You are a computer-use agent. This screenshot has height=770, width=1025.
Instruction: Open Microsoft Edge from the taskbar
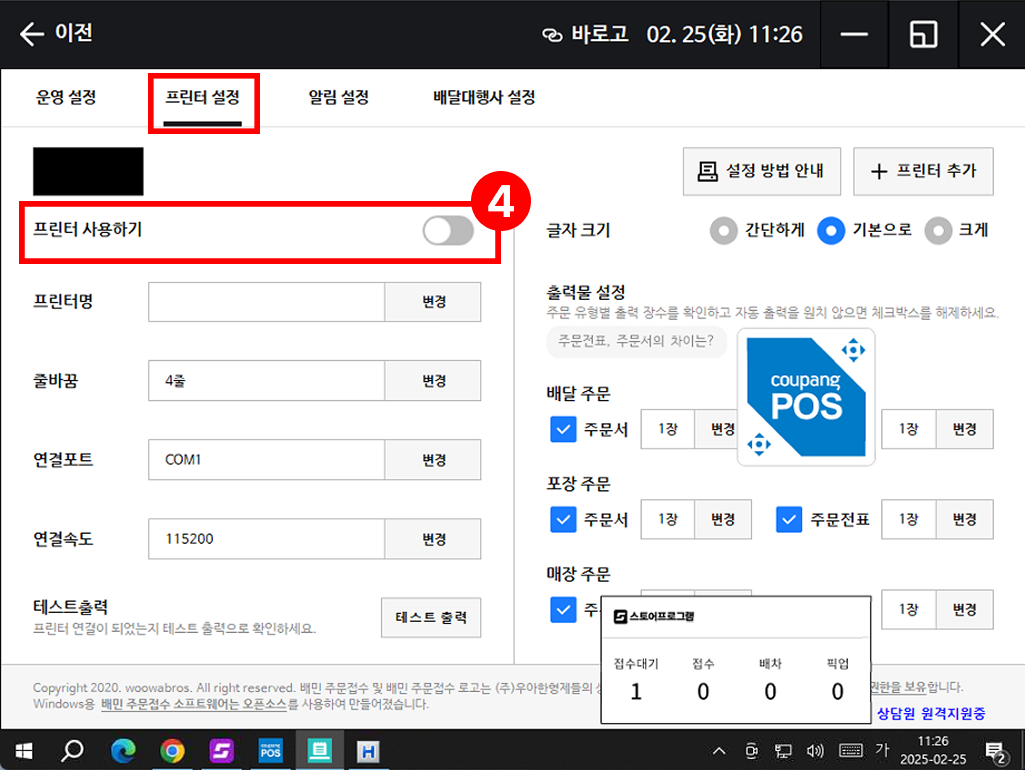click(x=123, y=750)
